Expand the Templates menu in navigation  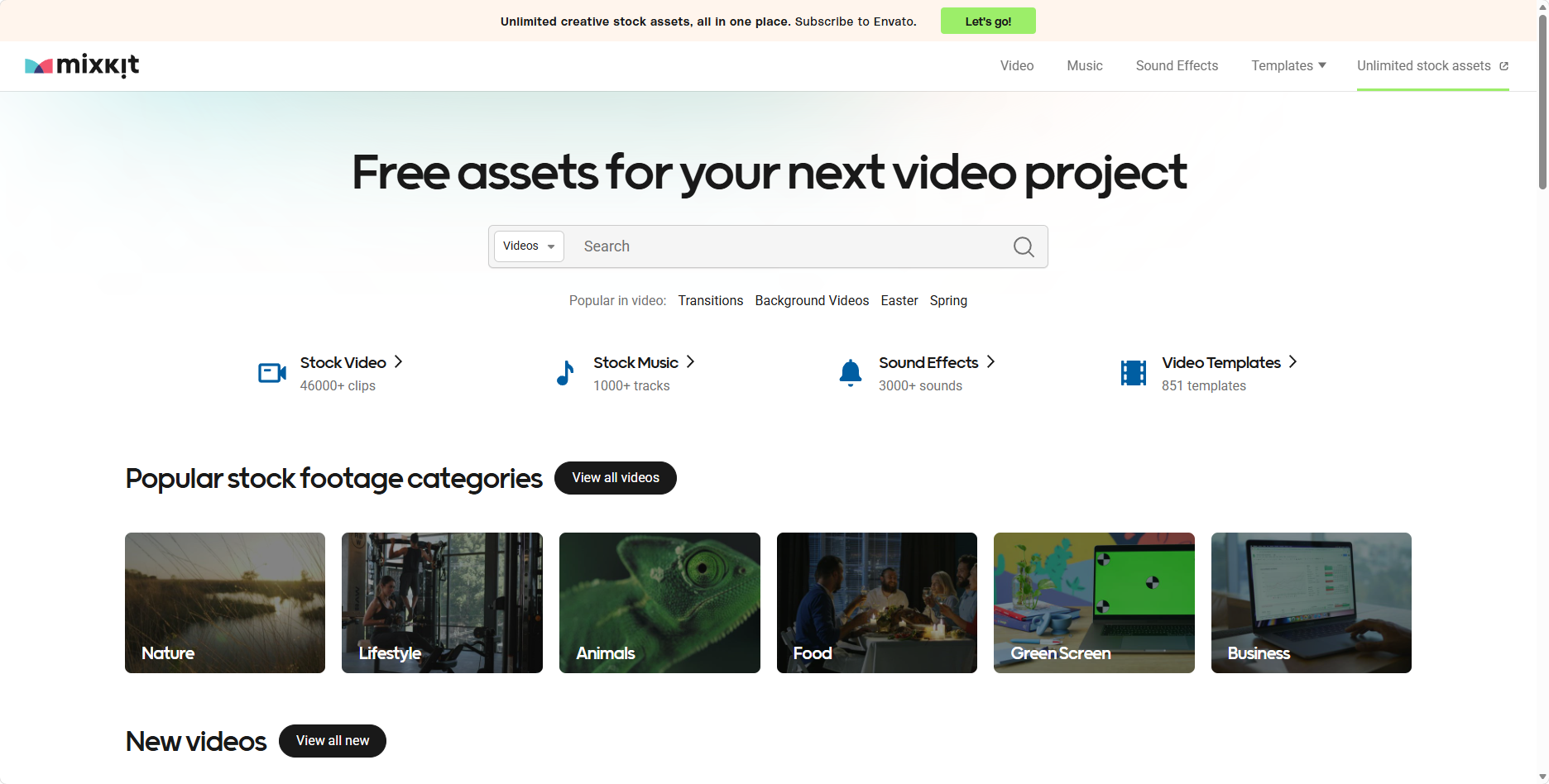(1288, 65)
